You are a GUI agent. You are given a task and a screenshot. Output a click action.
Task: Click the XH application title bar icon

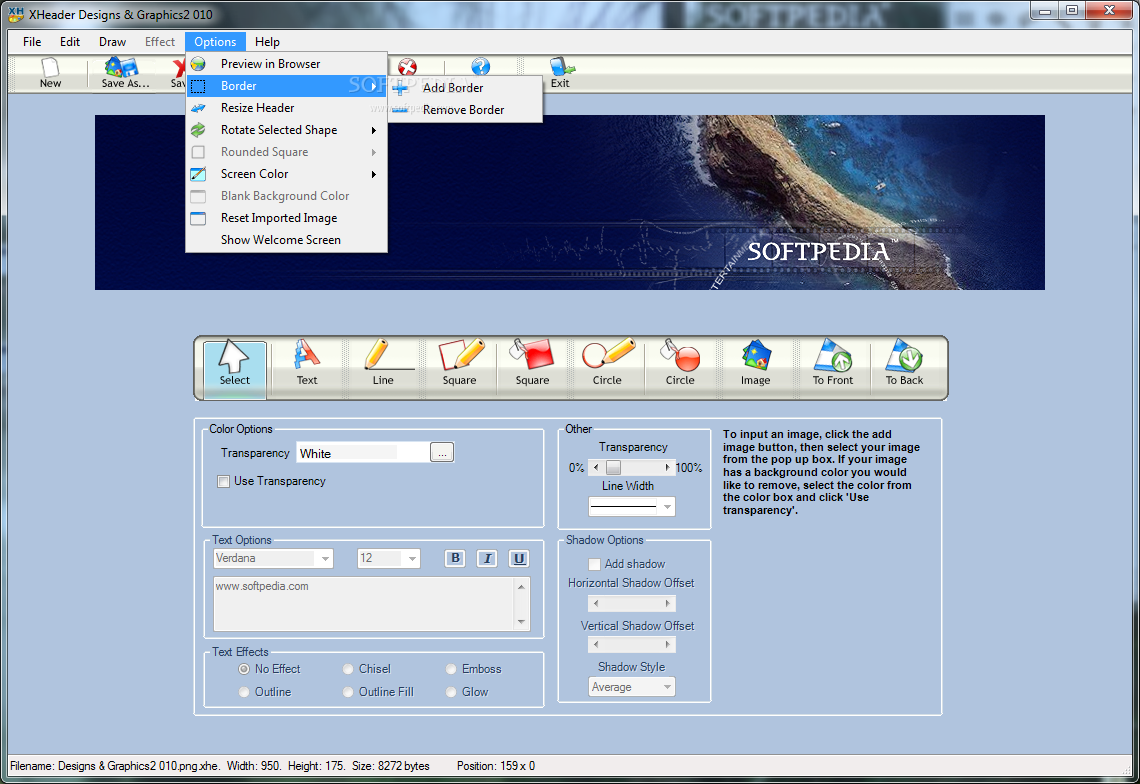15,14
